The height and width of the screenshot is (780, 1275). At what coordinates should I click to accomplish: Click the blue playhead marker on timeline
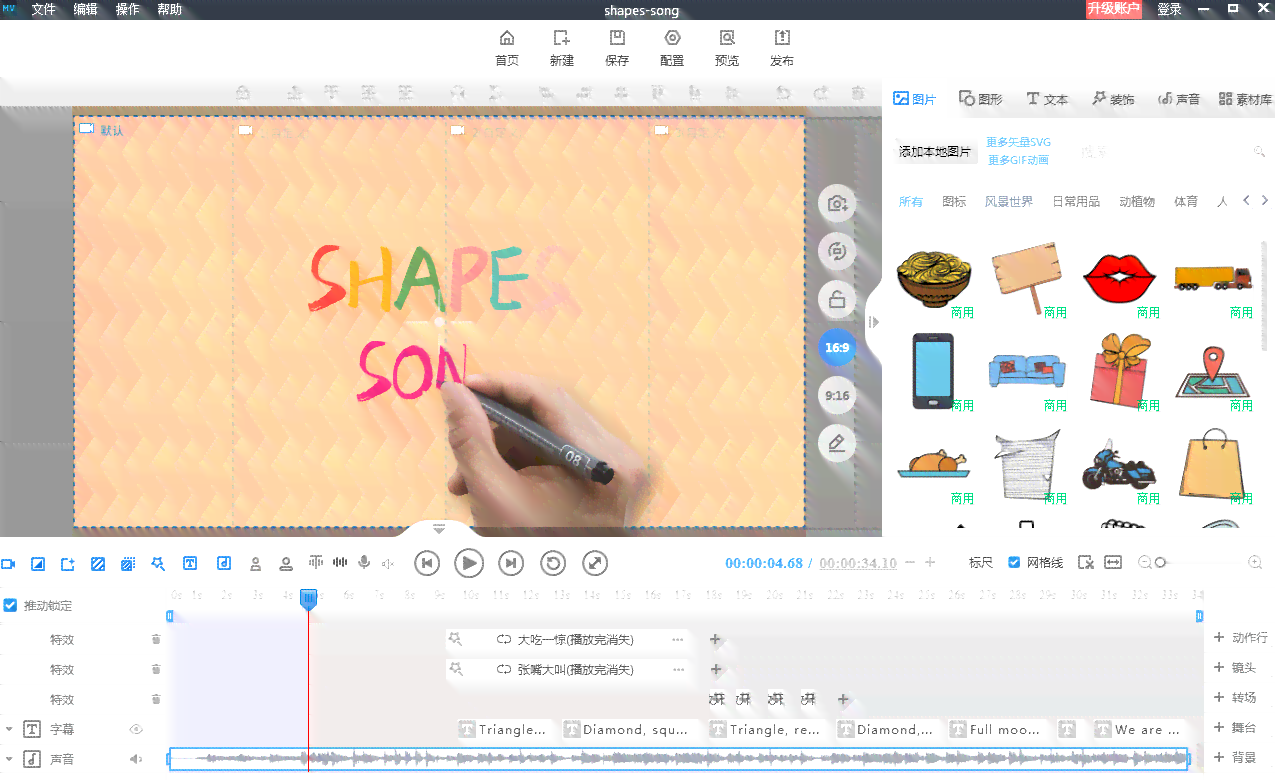tap(309, 599)
